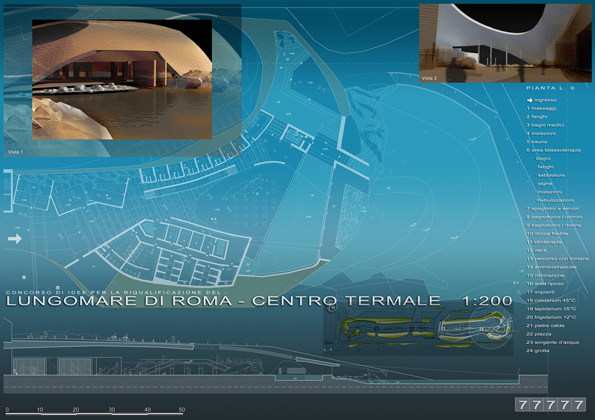Click the 'nebulizzazioni' sub-item in legend
The height and width of the screenshot is (420, 595).
556,200
